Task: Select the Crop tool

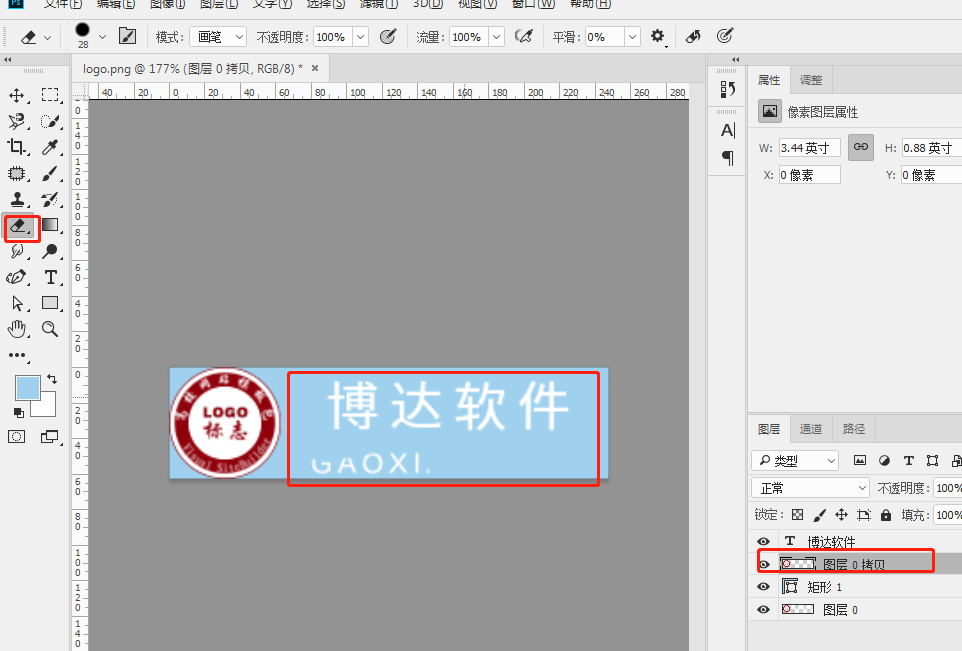Action: 17,147
